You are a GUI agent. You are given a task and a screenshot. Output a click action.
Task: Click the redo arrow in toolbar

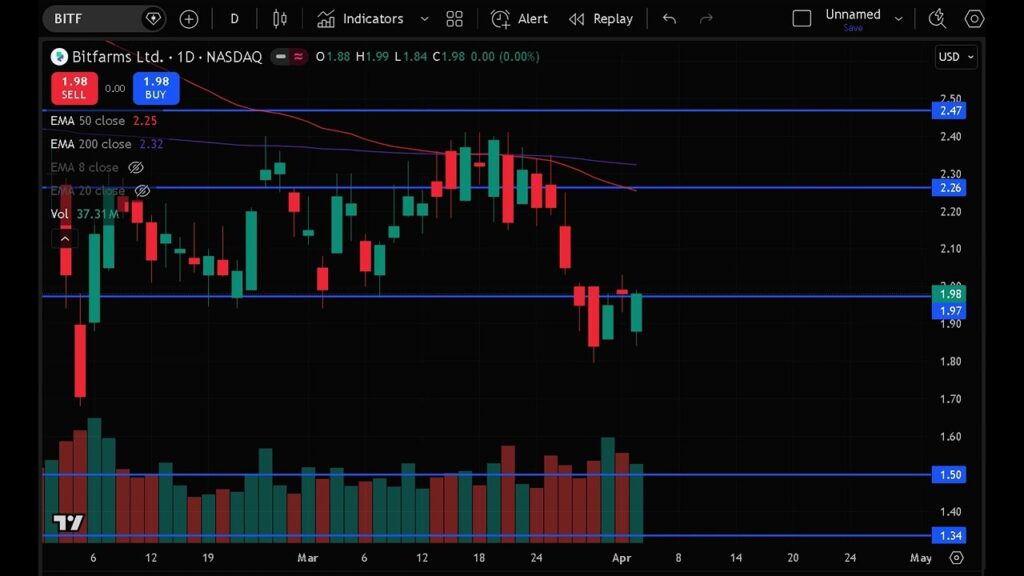point(706,19)
